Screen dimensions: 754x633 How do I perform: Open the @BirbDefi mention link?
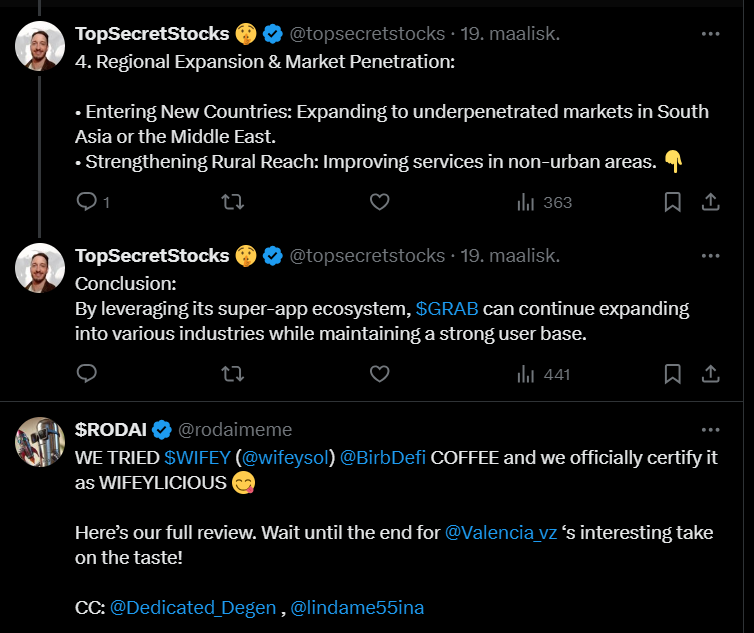coord(383,457)
